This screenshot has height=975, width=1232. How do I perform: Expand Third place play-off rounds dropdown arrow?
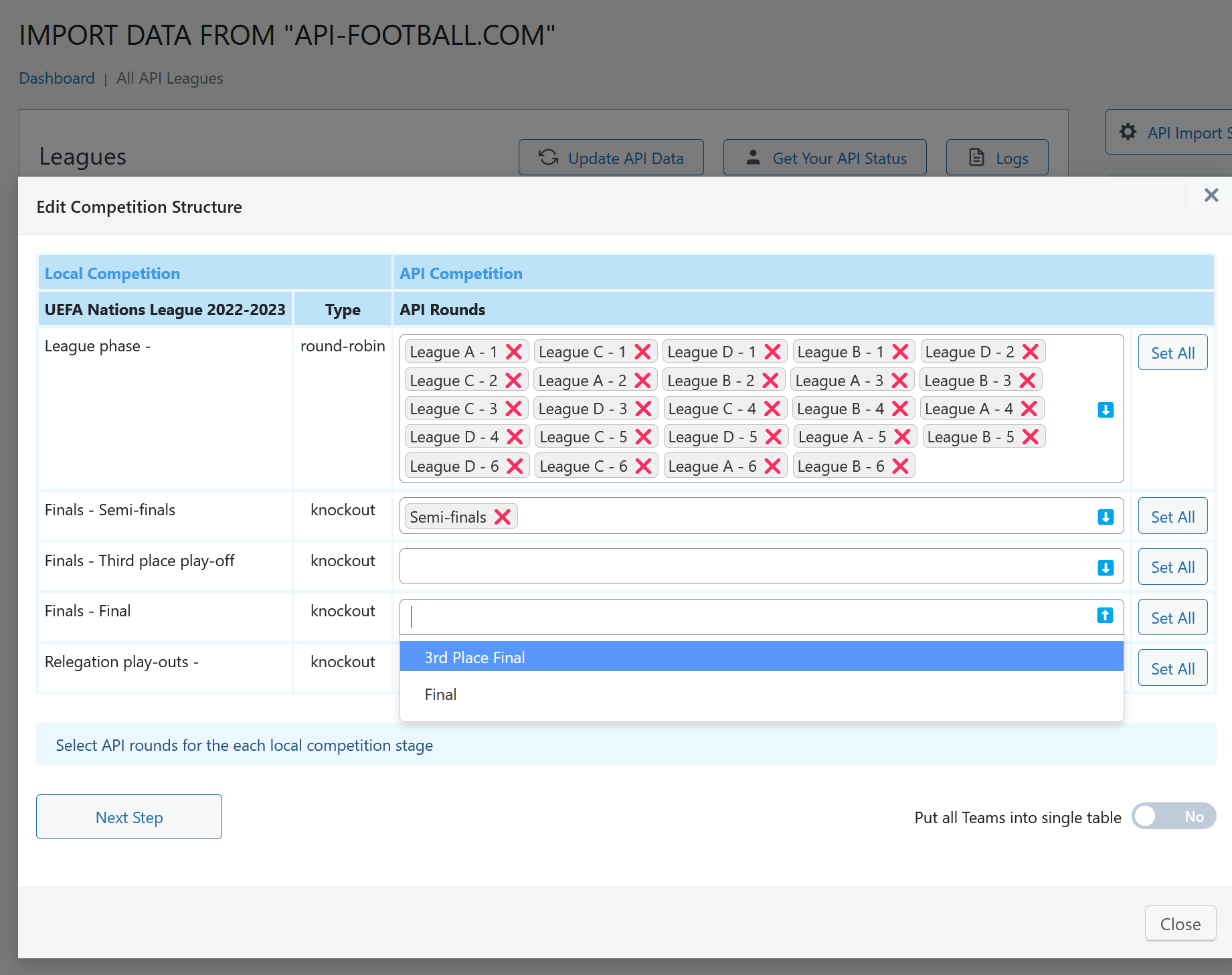(1106, 568)
